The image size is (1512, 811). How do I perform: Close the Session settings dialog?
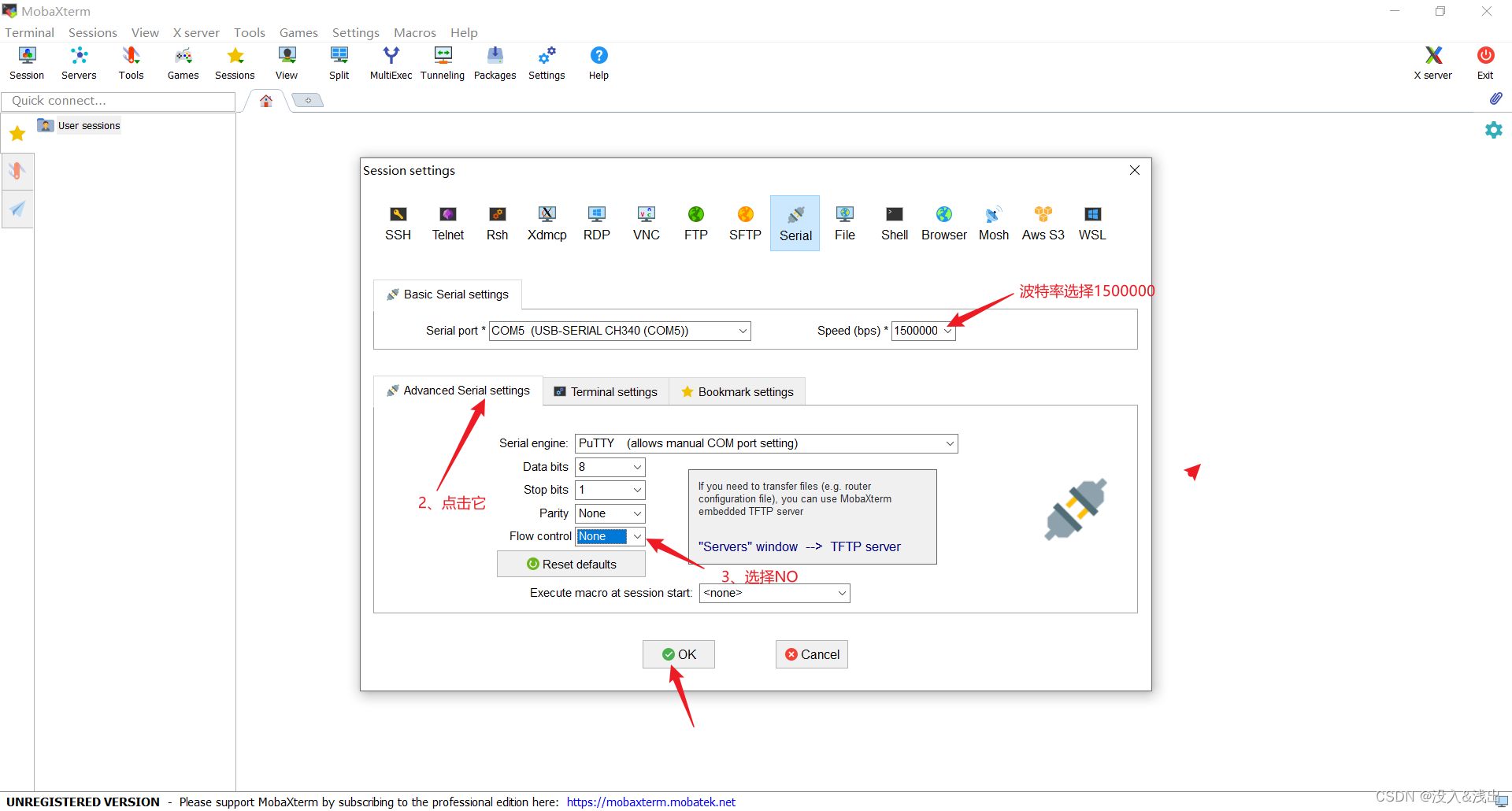(x=1135, y=170)
